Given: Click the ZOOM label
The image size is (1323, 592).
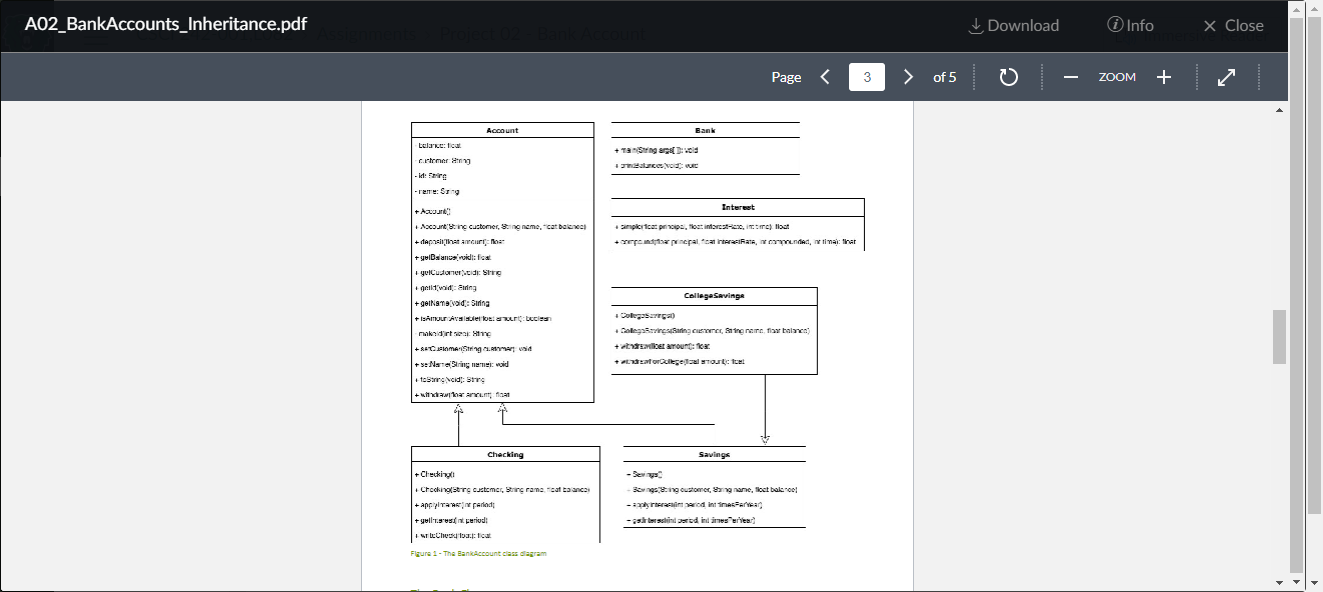Looking at the screenshot, I should (1117, 77).
